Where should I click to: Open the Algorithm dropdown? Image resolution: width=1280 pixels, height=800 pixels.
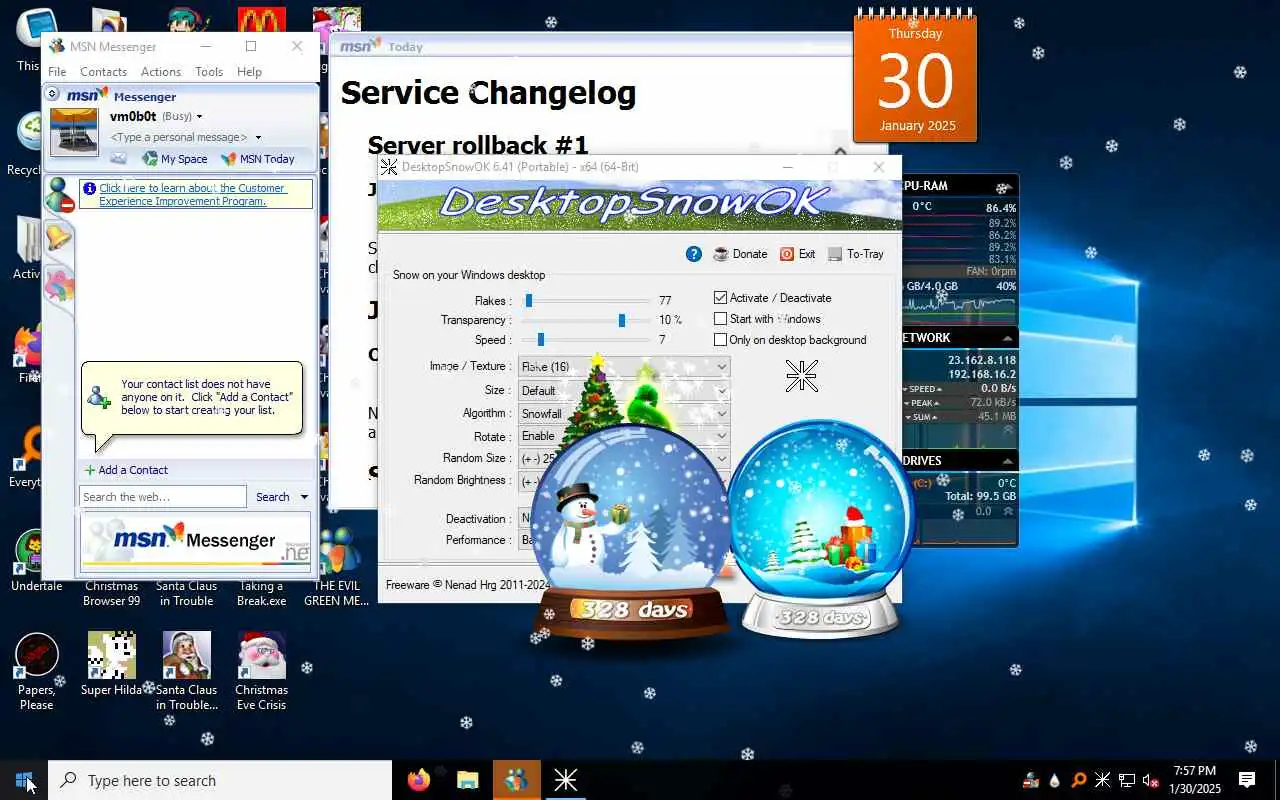(624, 413)
